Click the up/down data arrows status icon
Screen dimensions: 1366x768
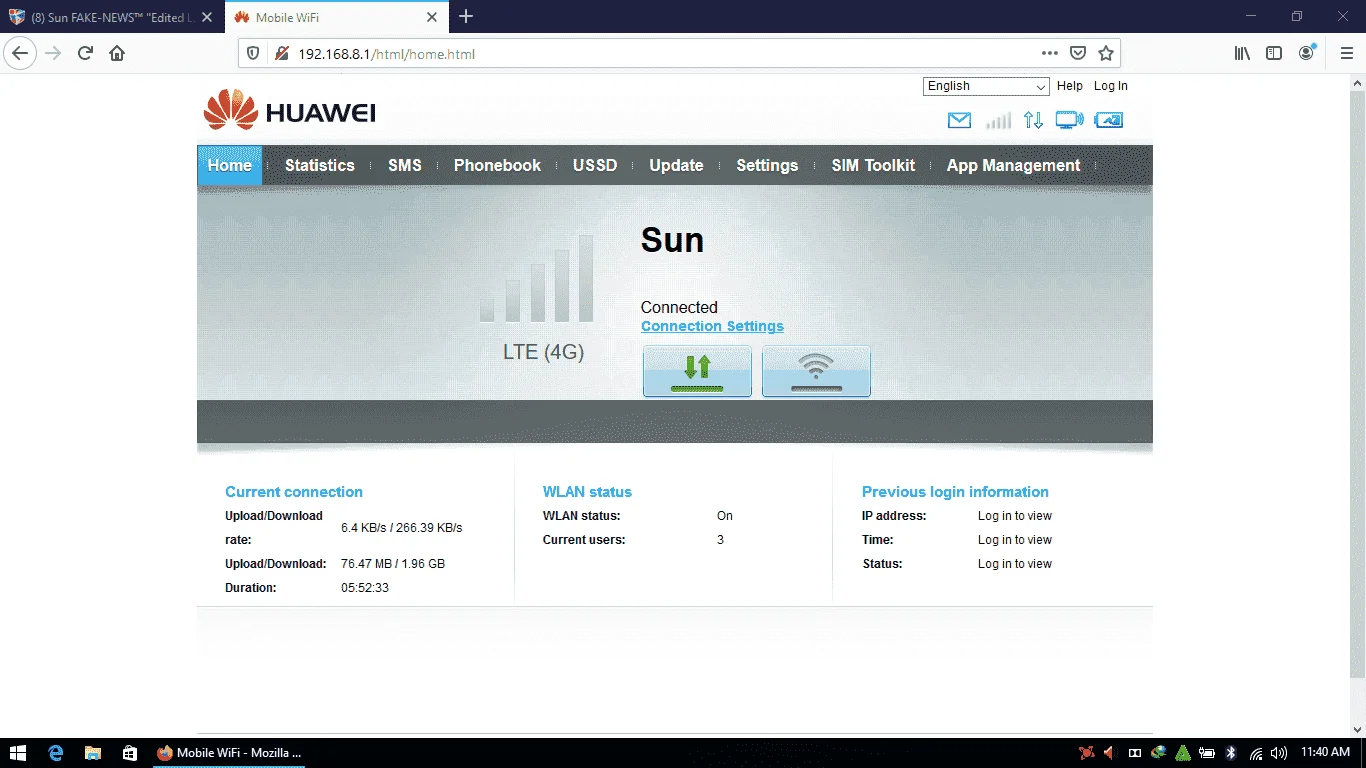1033,120
